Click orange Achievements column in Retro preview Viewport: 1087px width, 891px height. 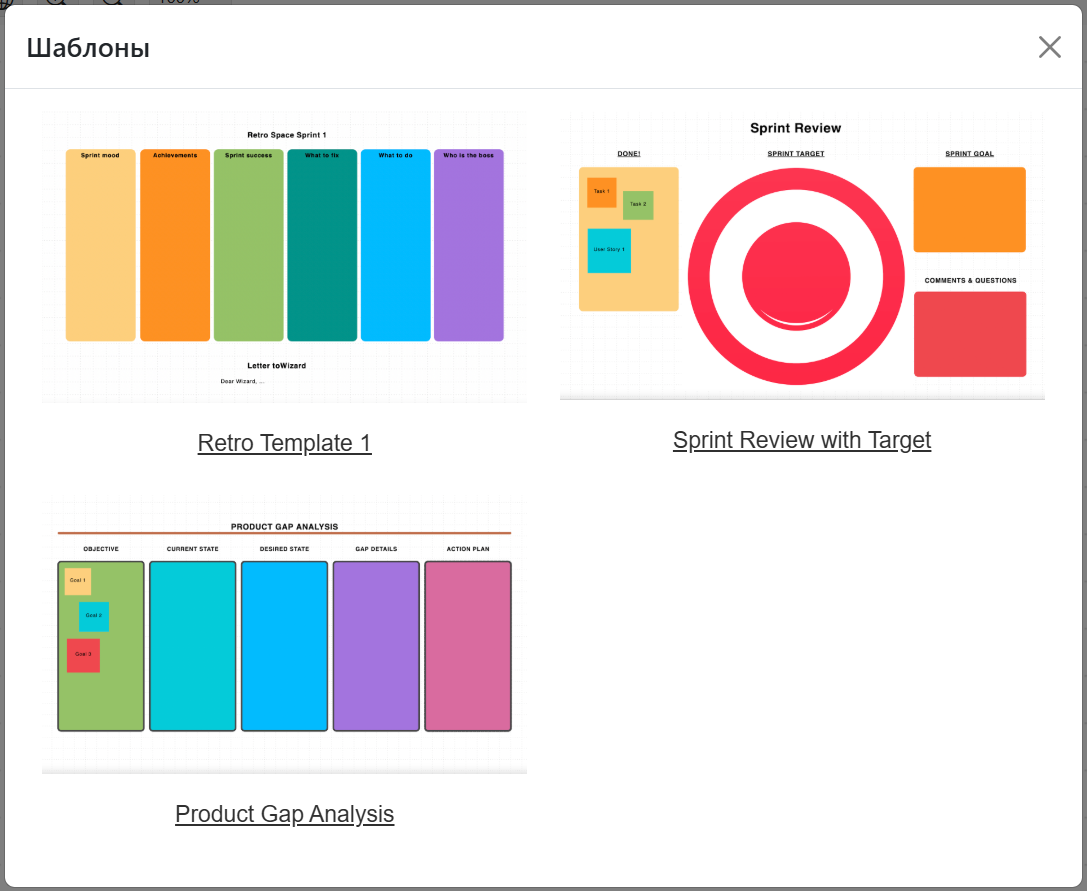pos(175,250)
